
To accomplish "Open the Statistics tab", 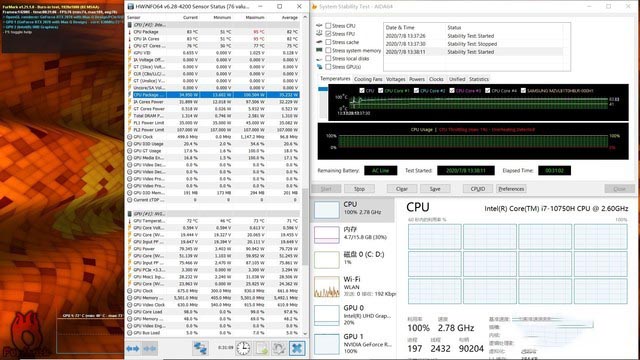I will (x=479, y=79).
